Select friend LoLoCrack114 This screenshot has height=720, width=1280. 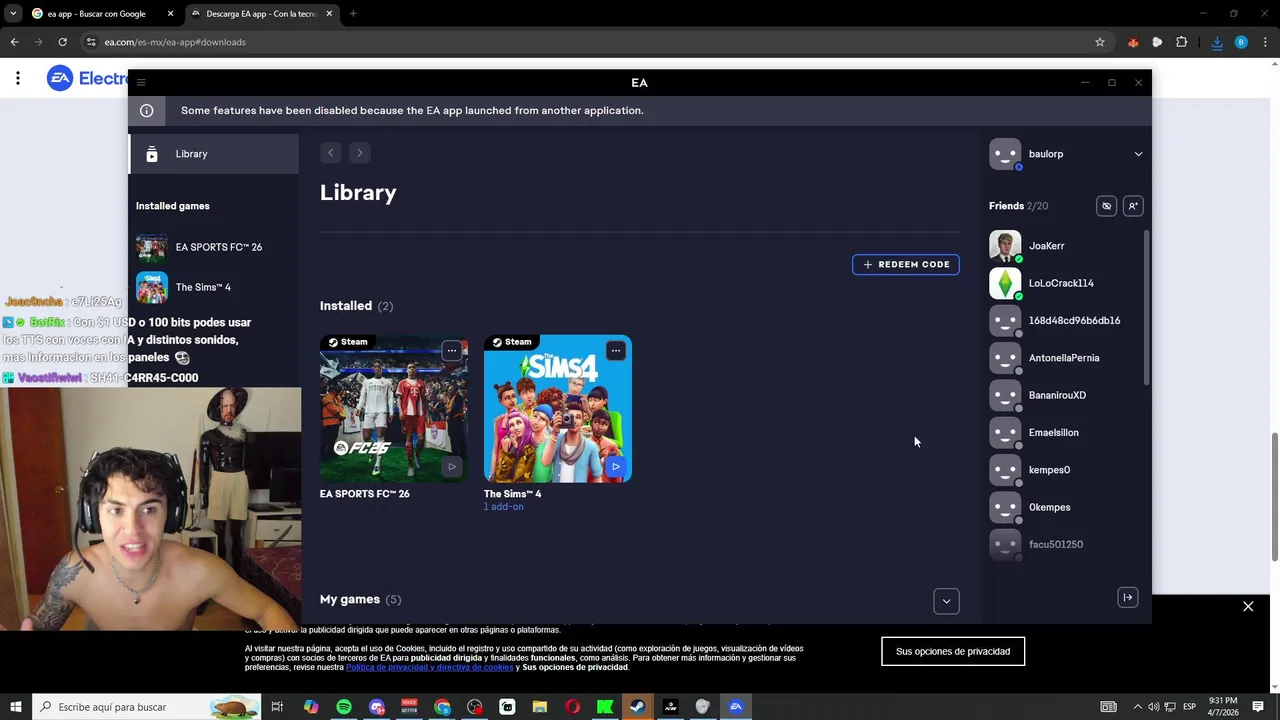[1064, 283]
